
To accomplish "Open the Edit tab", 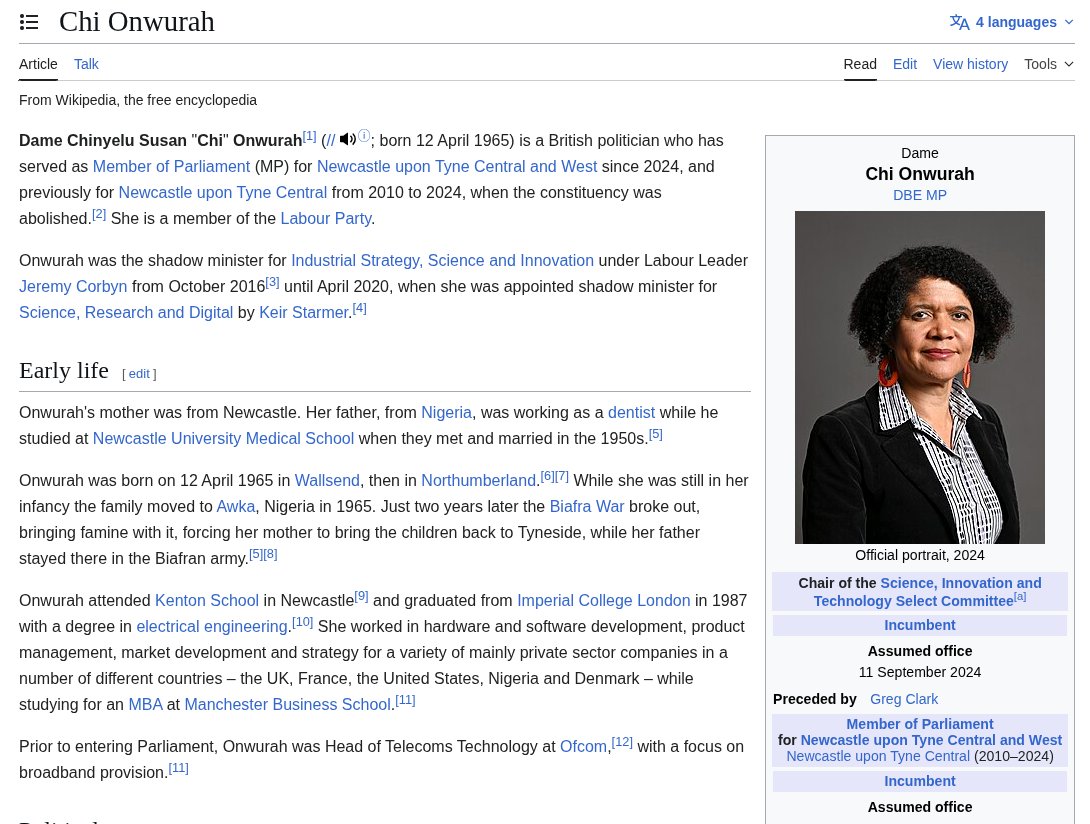I will pos(904,64).
